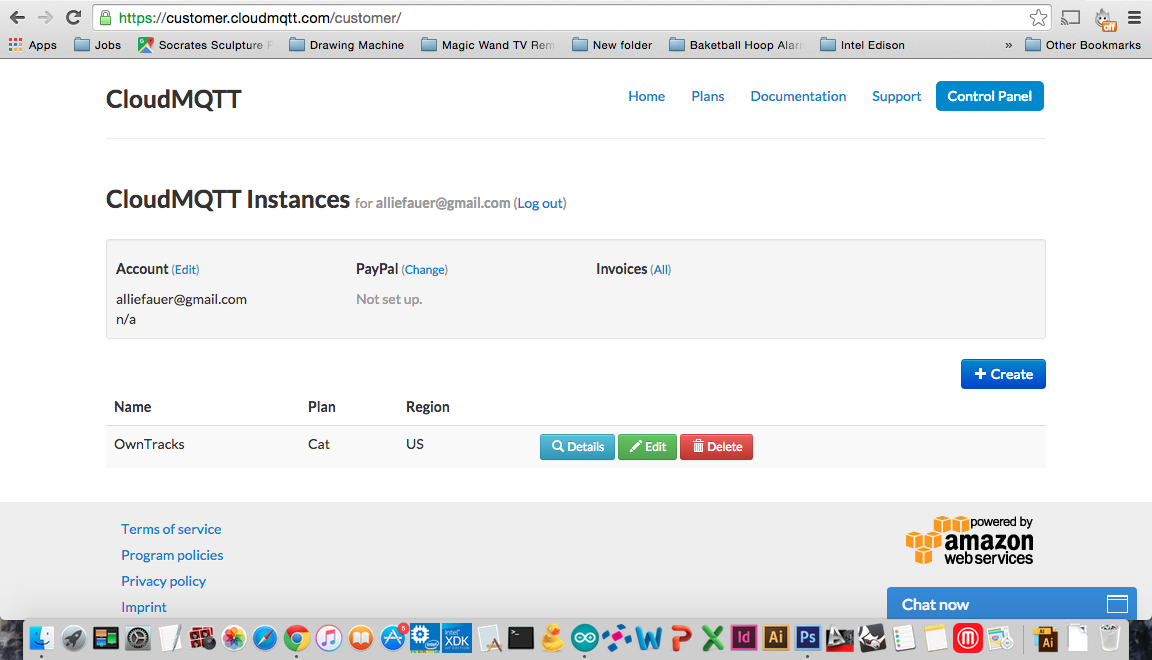Open the Privacy policy link

click(x=163, y=581)
